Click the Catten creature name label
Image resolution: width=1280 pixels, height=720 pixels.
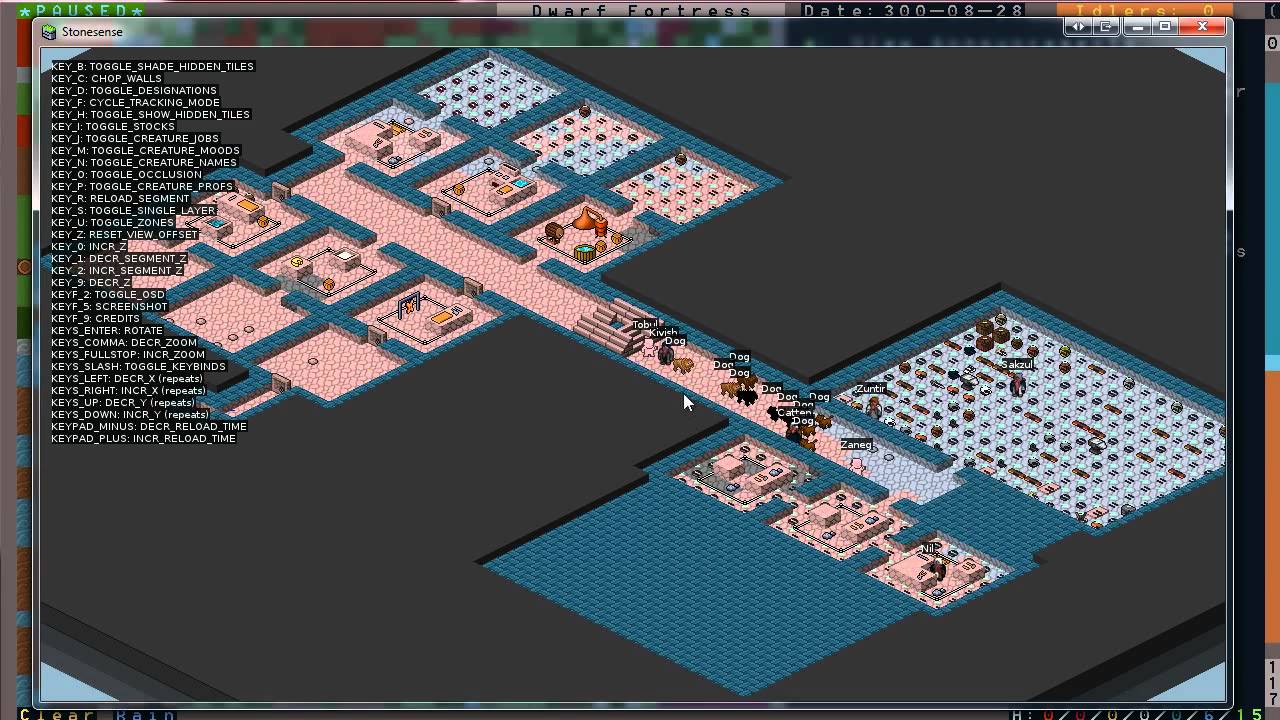pyautogui.click(x=794, y=413)
